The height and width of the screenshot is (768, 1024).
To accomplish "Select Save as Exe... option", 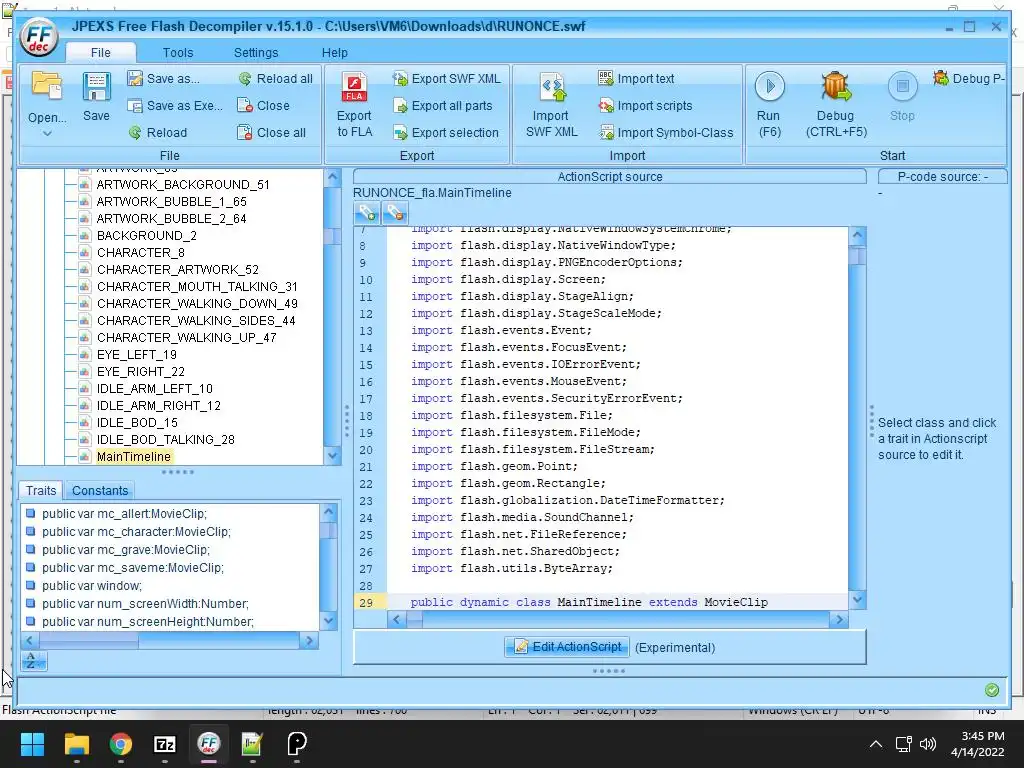I will [175, 106].
